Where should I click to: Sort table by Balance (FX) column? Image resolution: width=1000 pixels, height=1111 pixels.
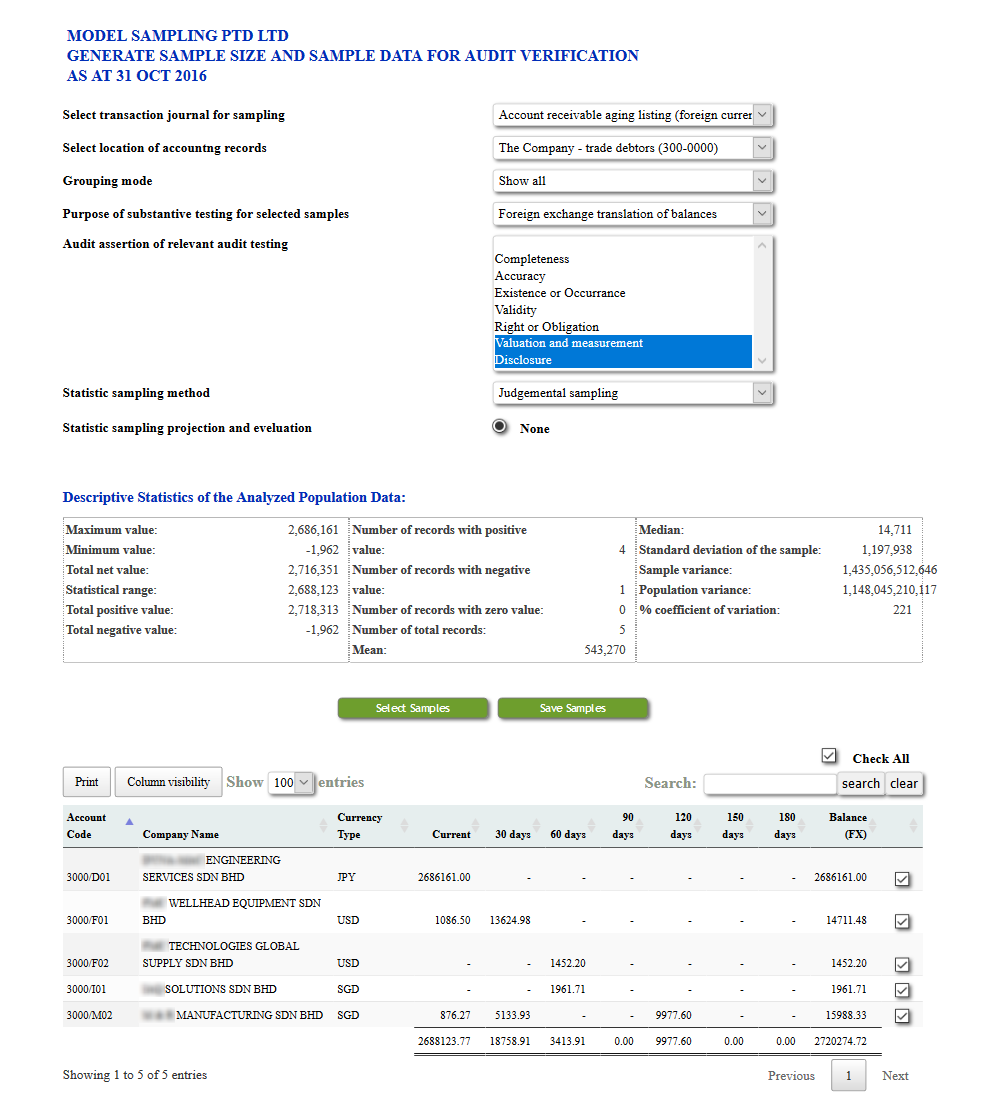tap(848, 826)
